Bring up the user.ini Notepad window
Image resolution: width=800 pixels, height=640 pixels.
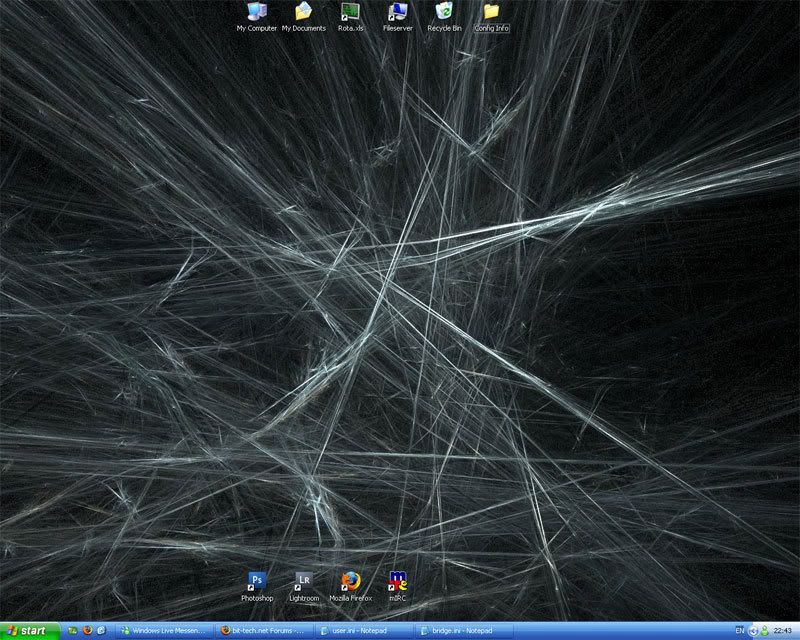click(x=364, y=631)
